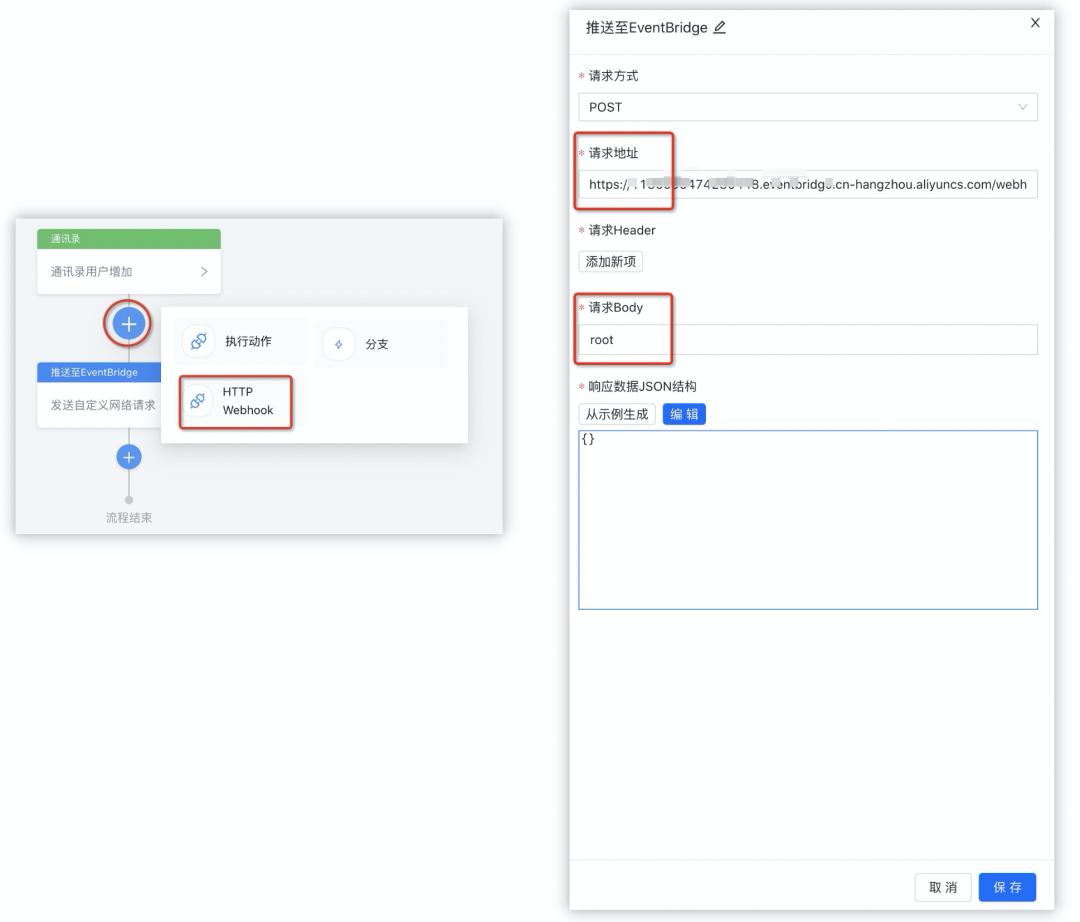The width and height of the screenshot is (1080, 922).
Task: Choose the 分支 option
Action: [x=380, y=344]
